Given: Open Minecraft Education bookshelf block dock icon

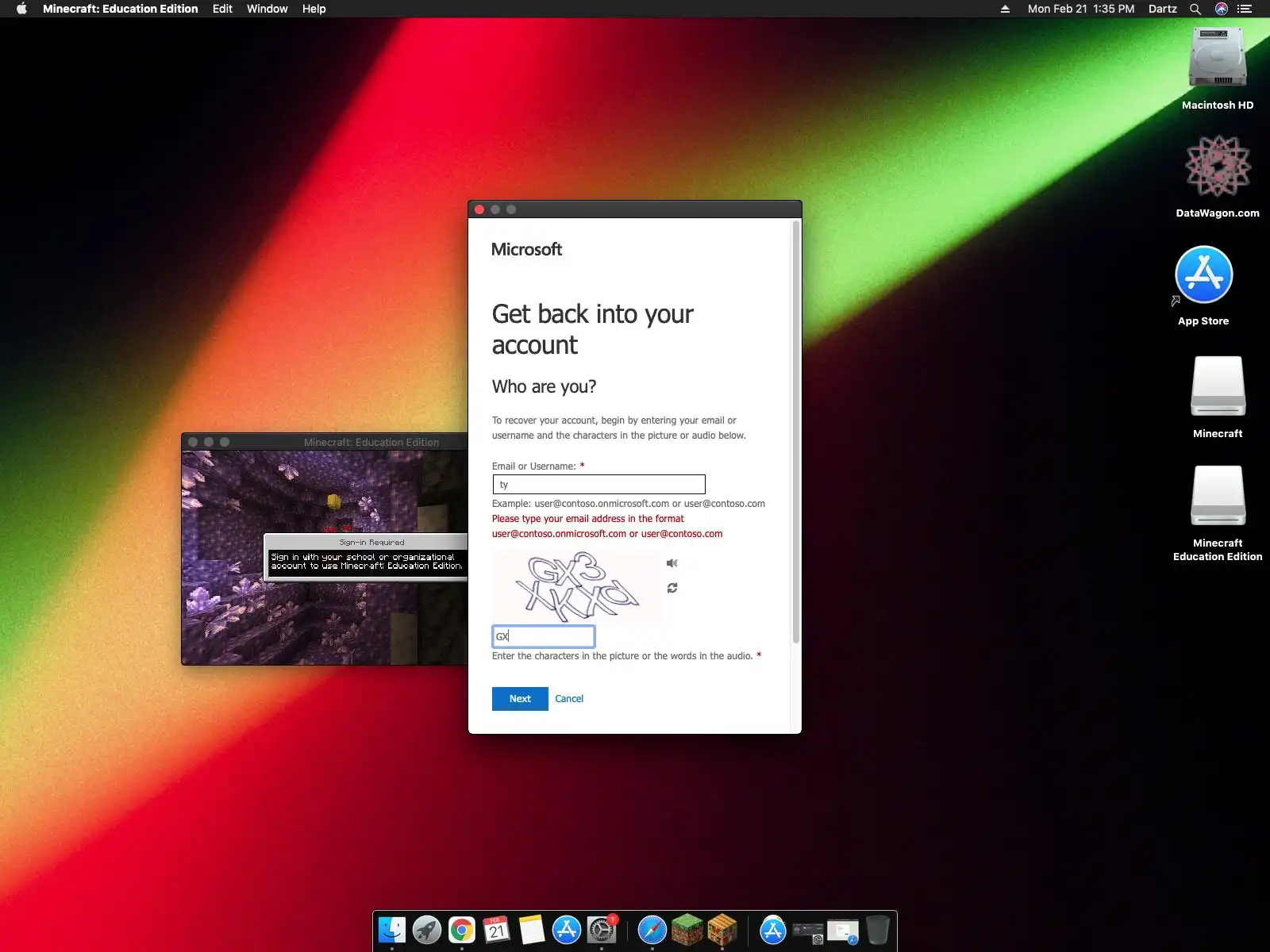Looking at the screenshot, I should (x=722, y=930).
